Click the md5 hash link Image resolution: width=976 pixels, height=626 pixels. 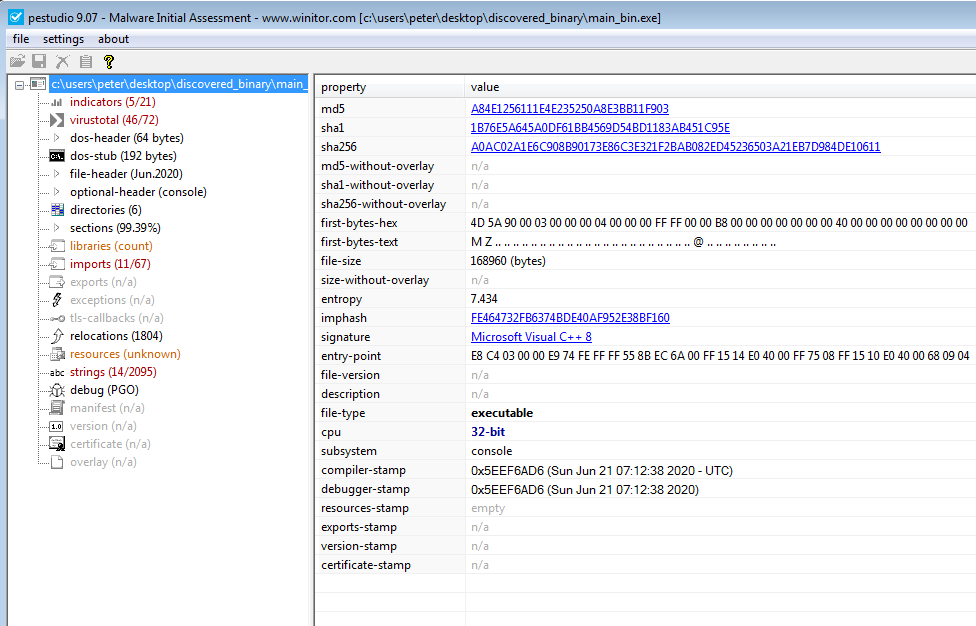(x=569, y=109)
